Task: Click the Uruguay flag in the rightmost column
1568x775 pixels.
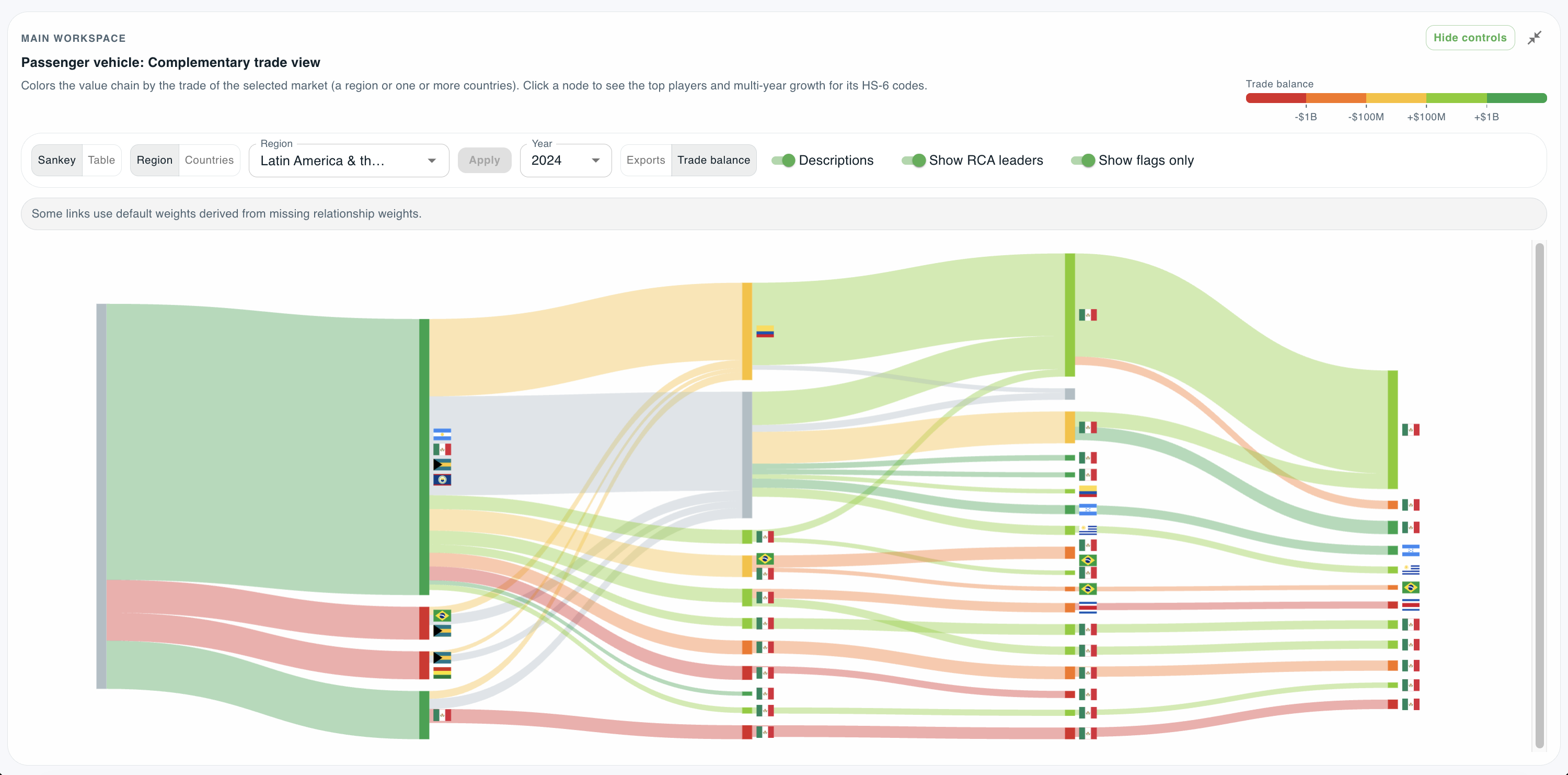Action: tap(1410, 570)
